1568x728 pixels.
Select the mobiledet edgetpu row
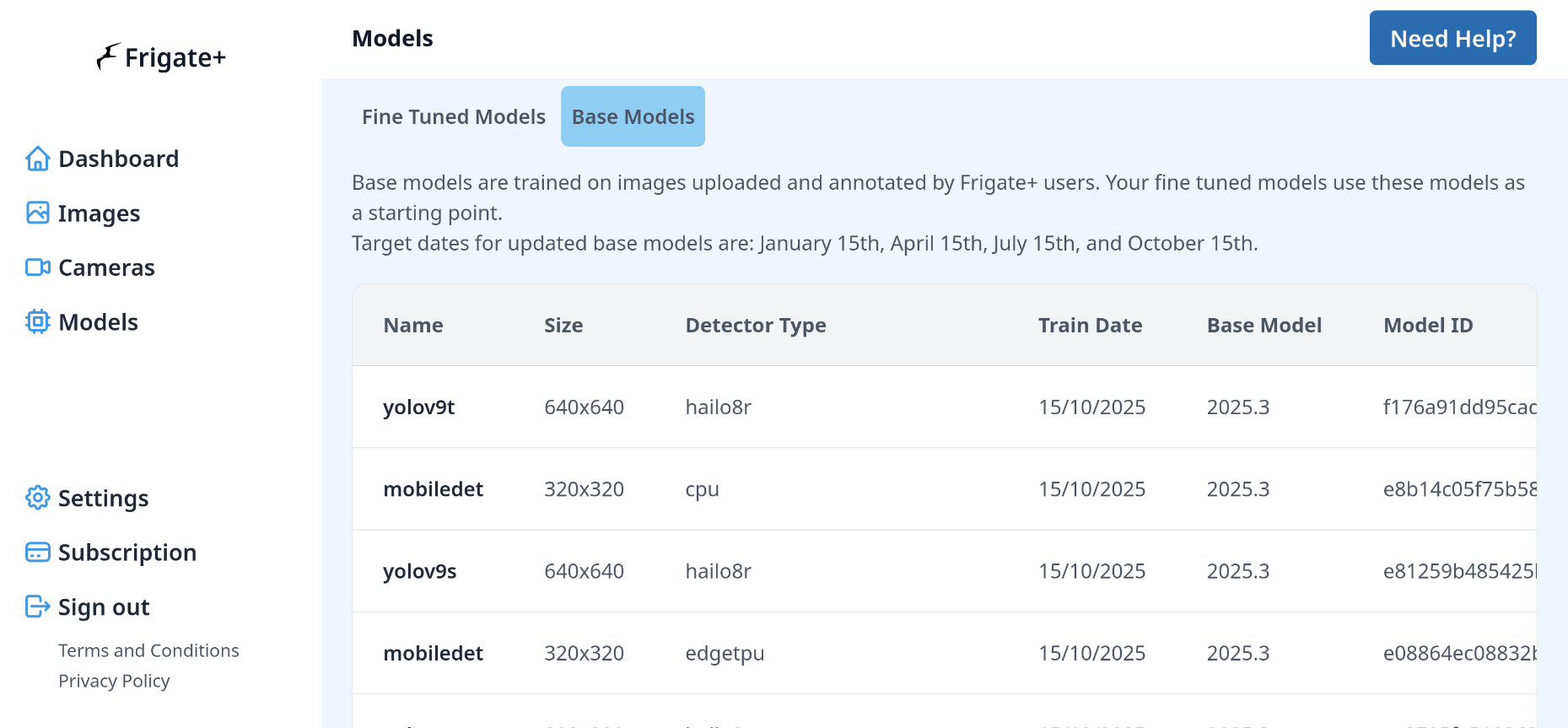point(724,653)
